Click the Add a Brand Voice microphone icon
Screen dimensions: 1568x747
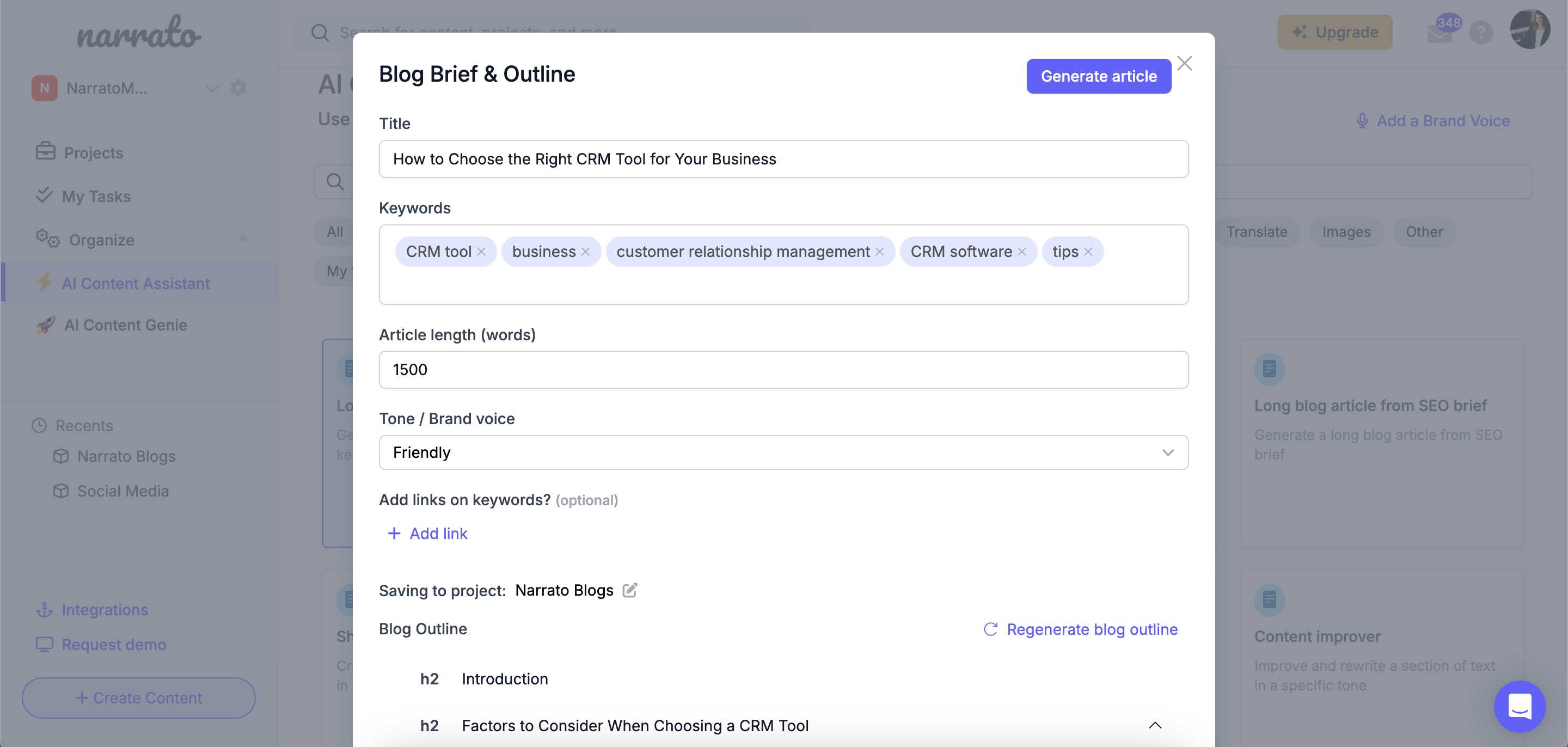[x=1362, y=120]
